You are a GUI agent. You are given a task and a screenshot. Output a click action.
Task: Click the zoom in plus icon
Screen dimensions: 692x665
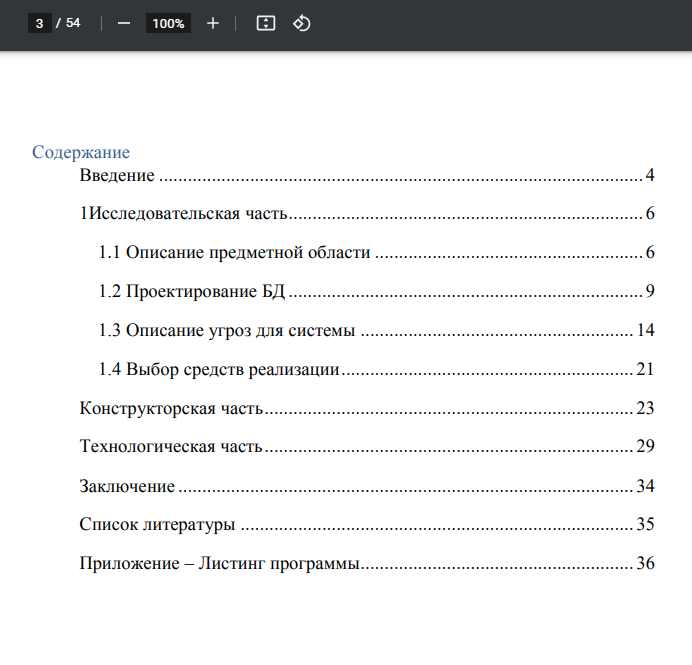point(213,23)
